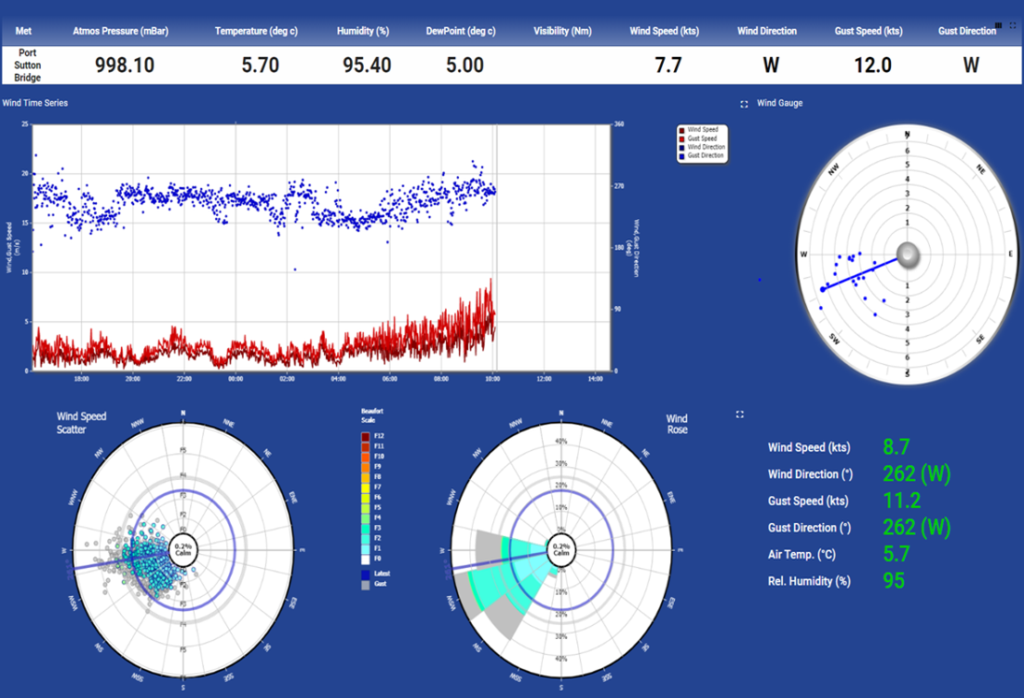Click the Wind Gauge center hub
The height and width of the screenshot is (698, 1024).
pyautogui.click(x=907, y=255)
